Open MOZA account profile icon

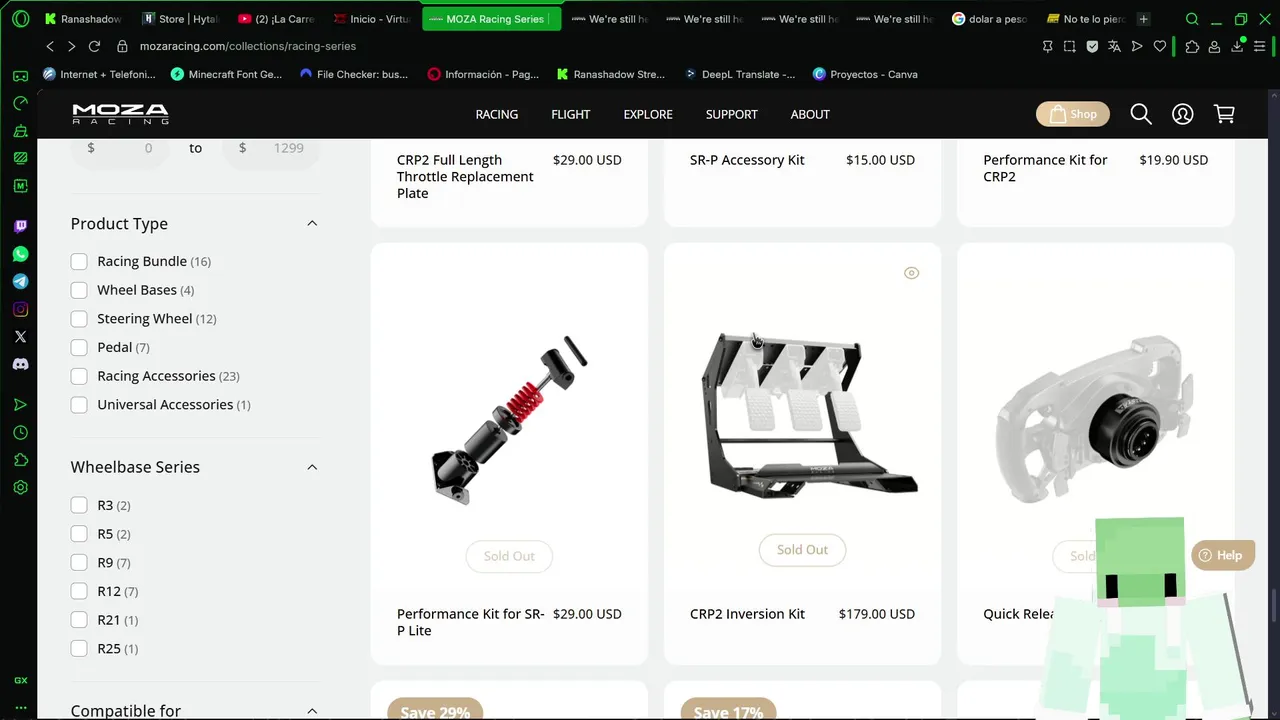tap(1183, 114)
